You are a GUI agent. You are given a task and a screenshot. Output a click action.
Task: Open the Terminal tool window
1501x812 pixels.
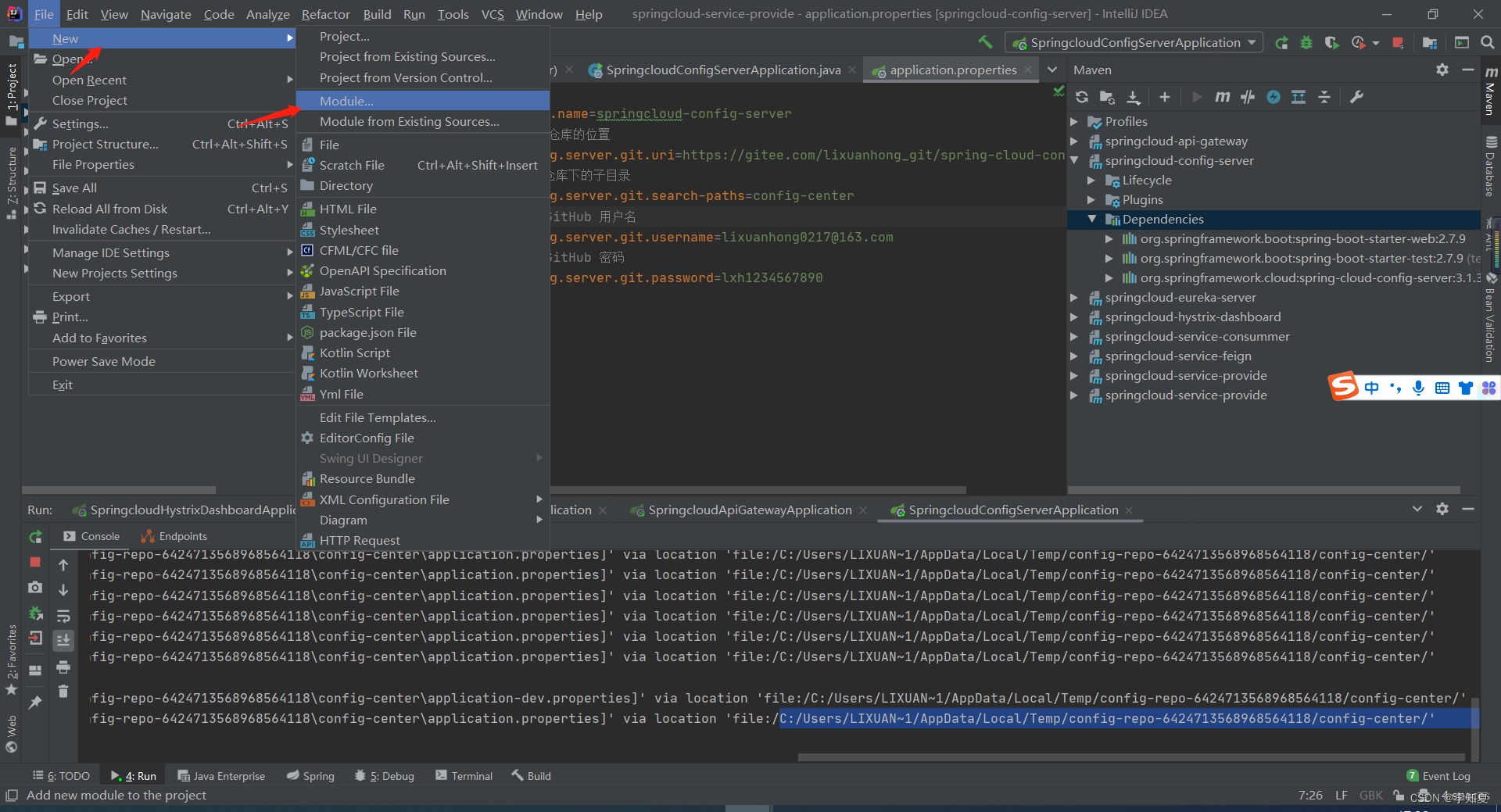click(464, 776)
